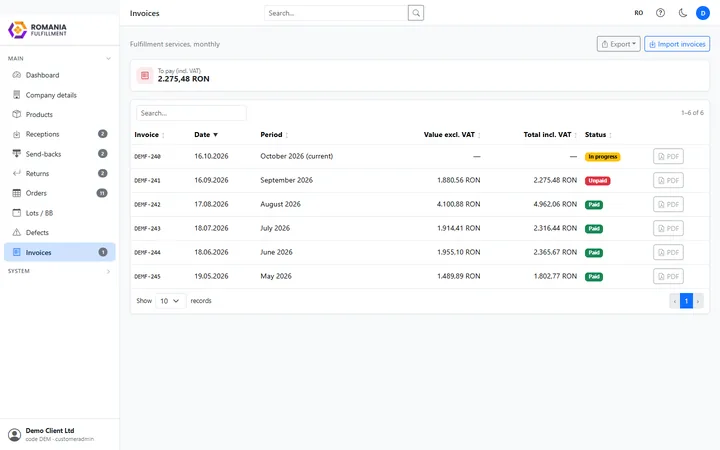
Task: Select page 1 in pagination
Action: (686, 301)
